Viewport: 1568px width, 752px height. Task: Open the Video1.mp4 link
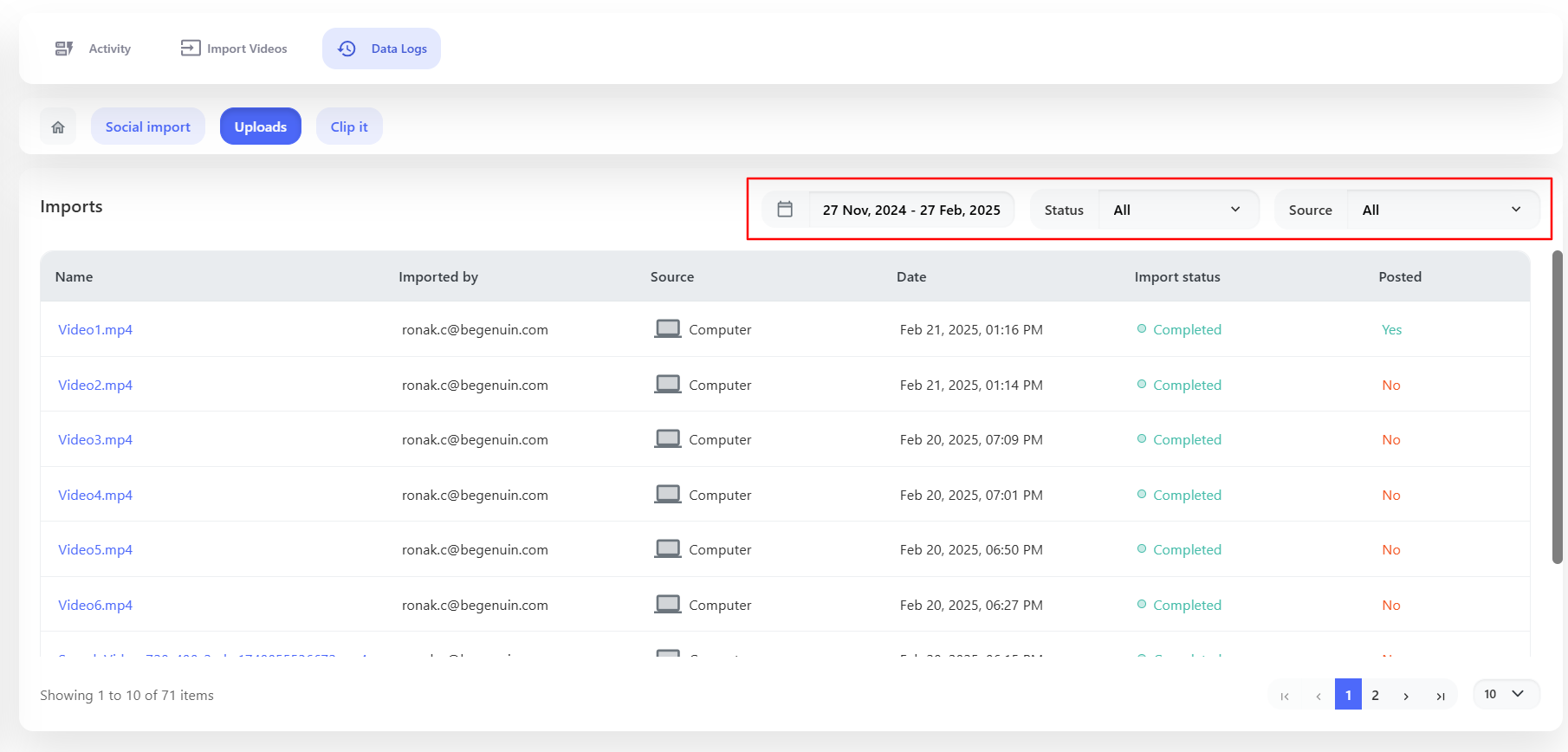click(x=95, y=329)
